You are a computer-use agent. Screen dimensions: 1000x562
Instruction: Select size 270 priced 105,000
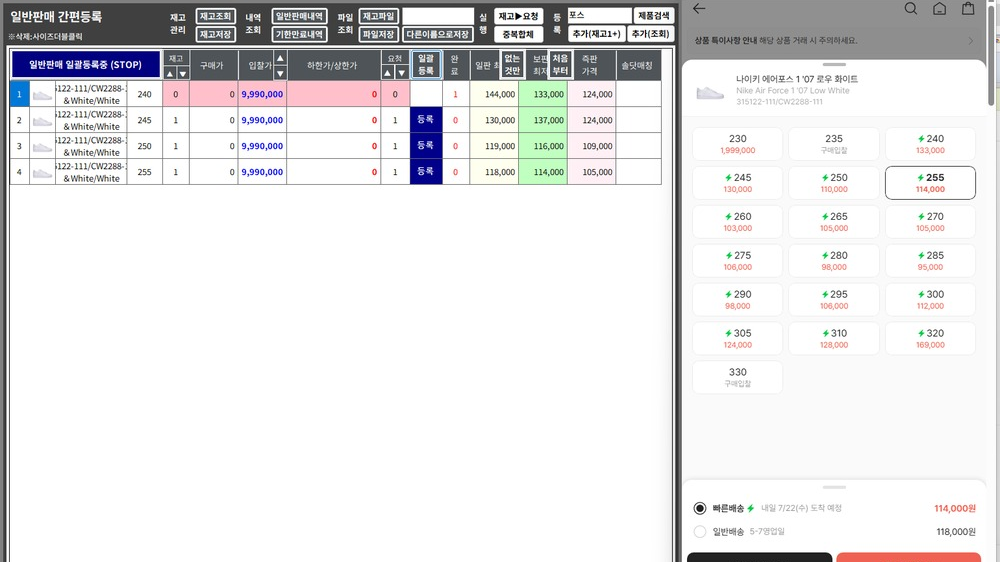click(930, 222)
